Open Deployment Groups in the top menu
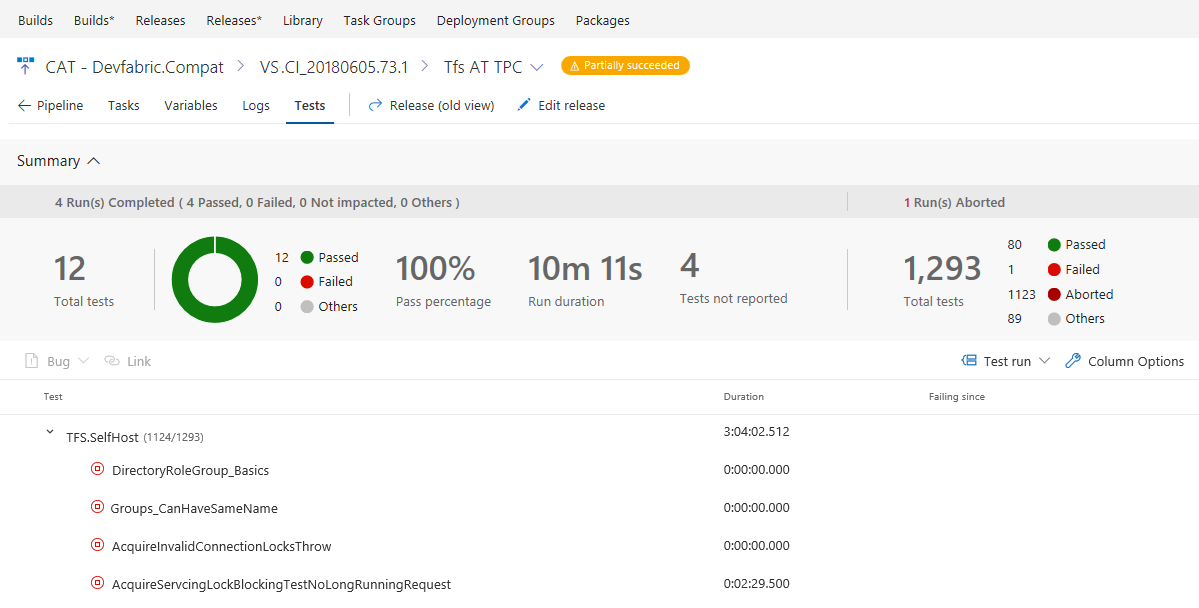The width and height of the screenshot is (1199, 608). 496,20
